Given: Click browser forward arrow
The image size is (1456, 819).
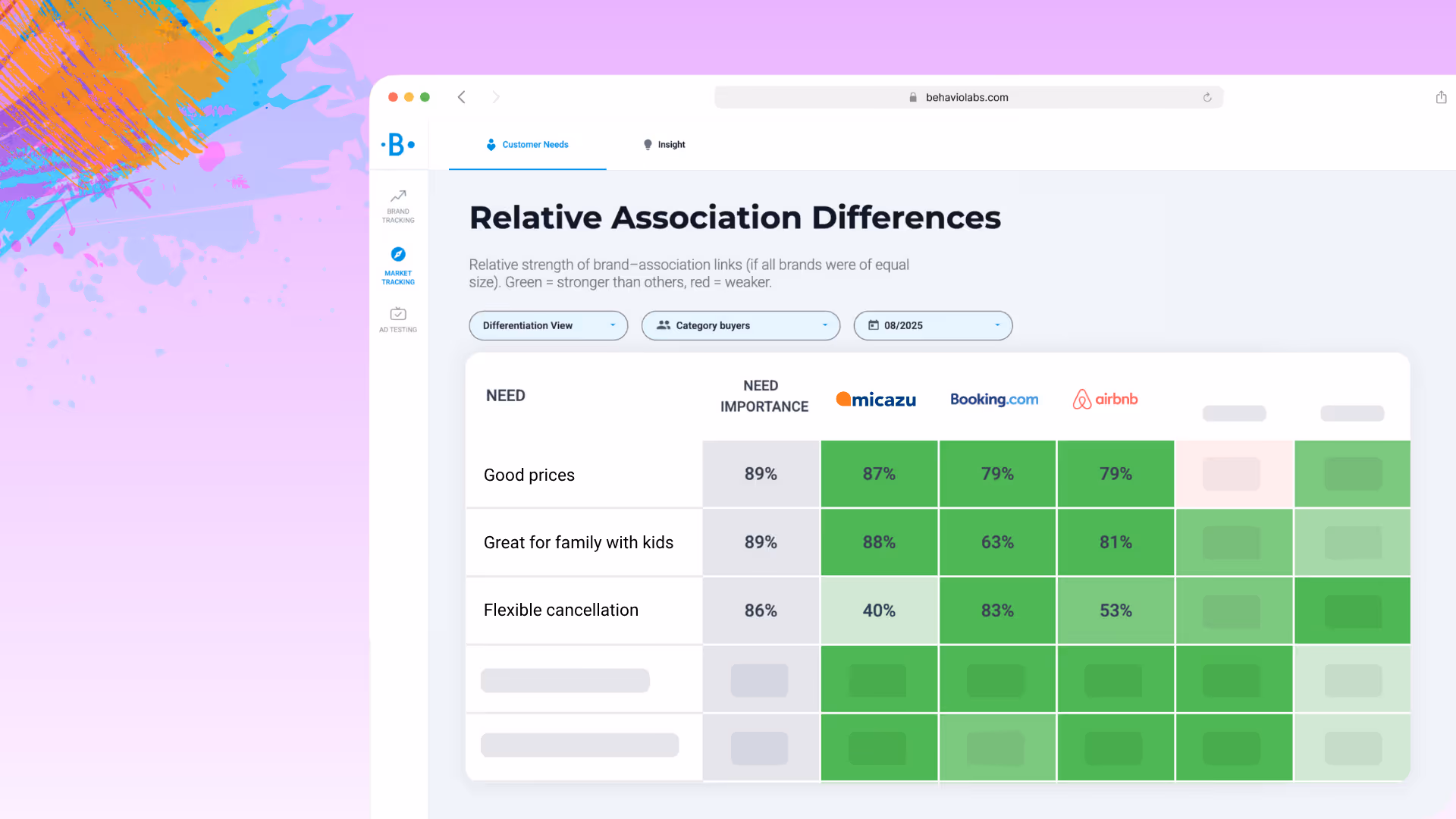Looking at the screenshot, I should [496, 97].
